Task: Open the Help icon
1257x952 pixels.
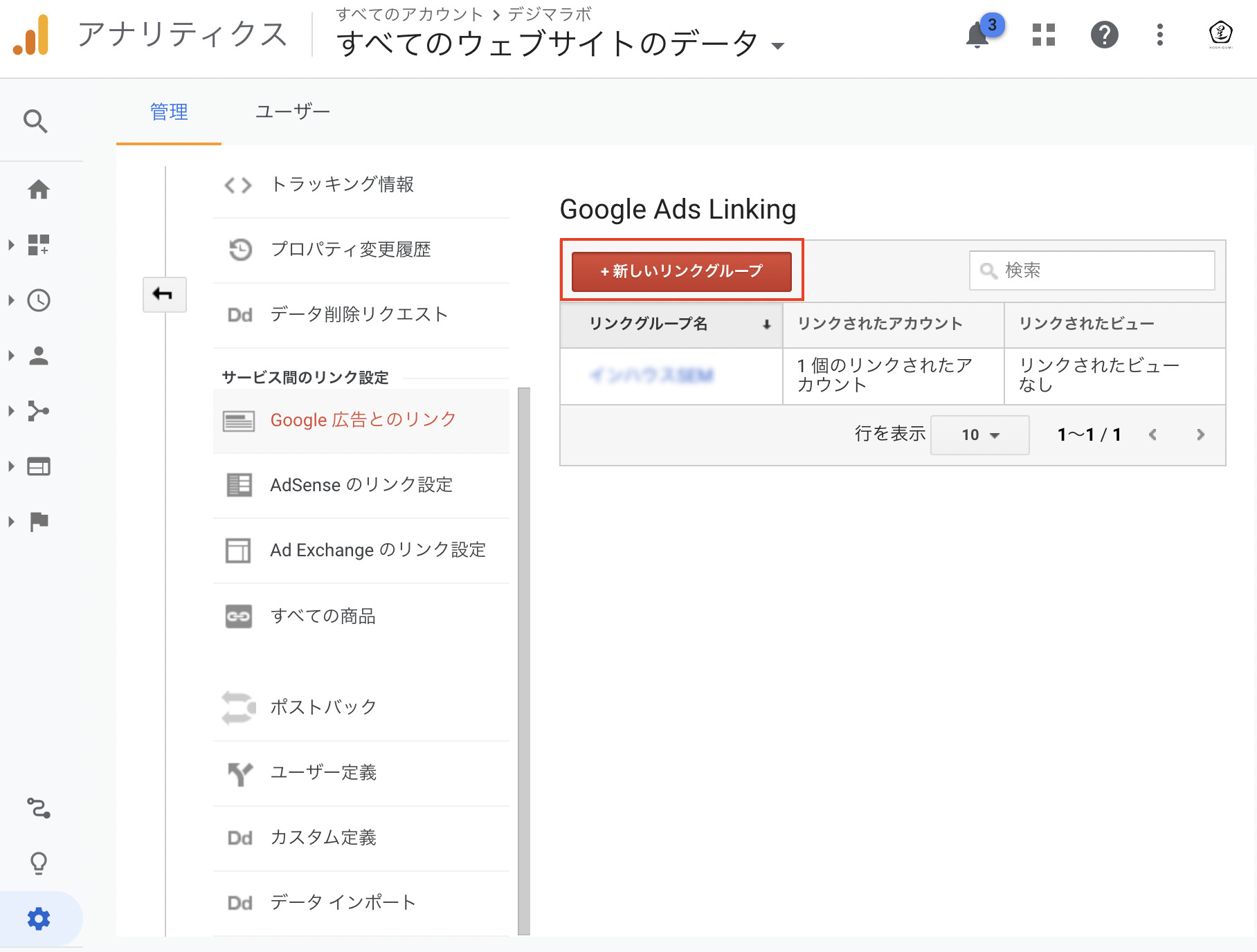Action: click(x=1105, y=35)
